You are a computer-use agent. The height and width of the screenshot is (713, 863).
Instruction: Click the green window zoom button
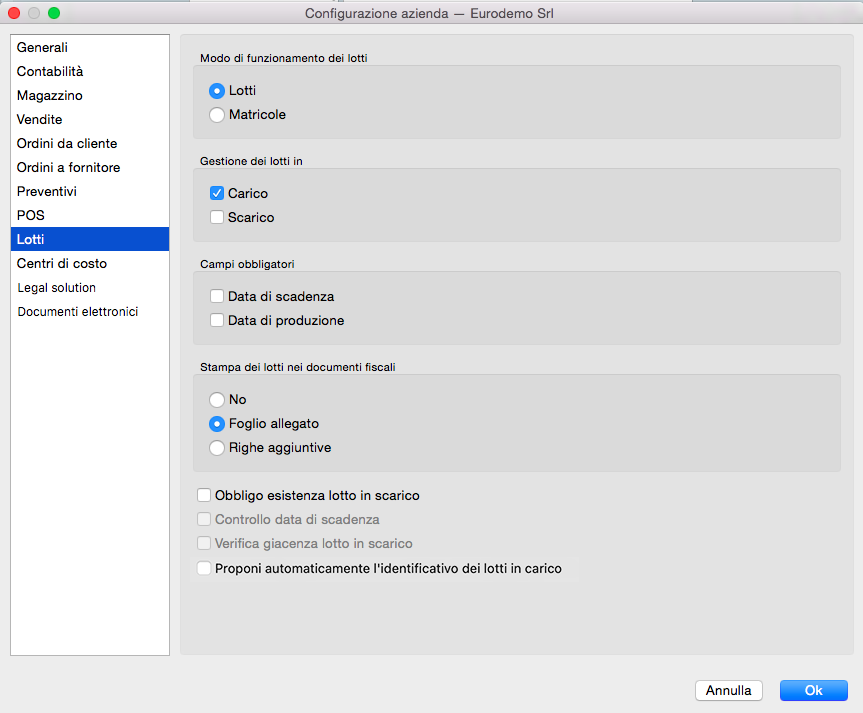pyautogui.click(x=54, y=14)
